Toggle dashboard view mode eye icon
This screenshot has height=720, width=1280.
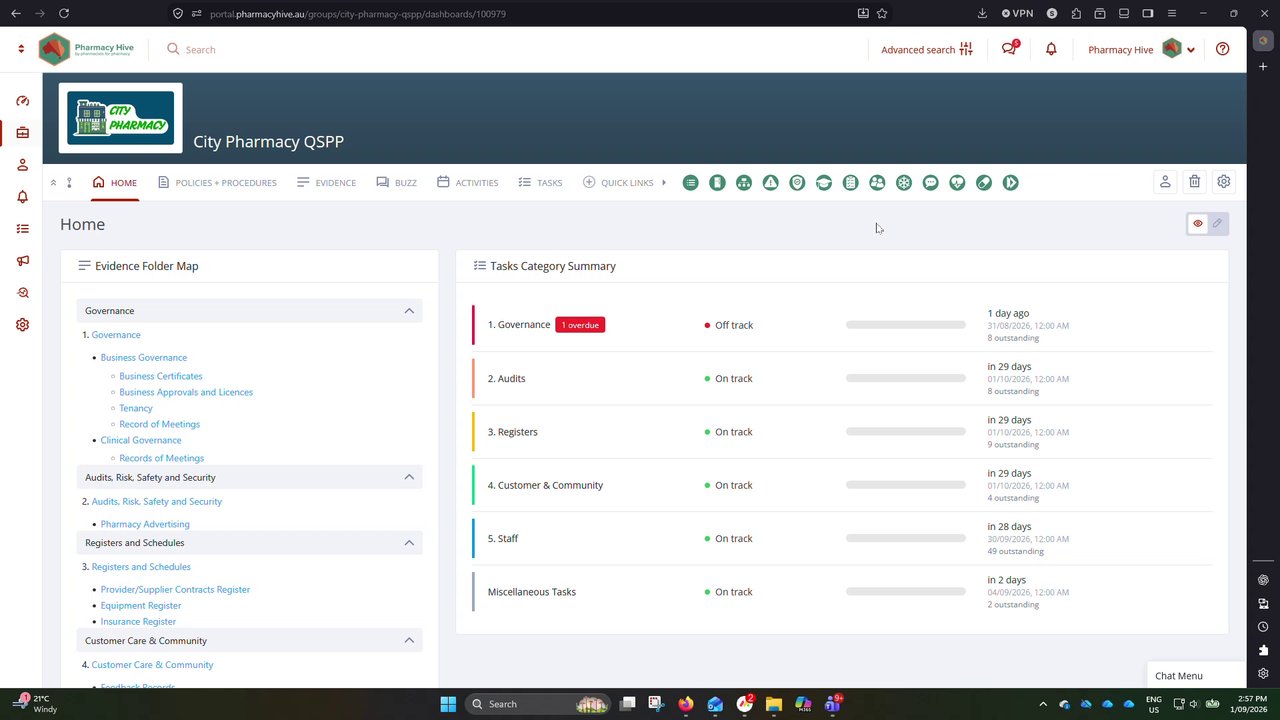click(1198, 223)
